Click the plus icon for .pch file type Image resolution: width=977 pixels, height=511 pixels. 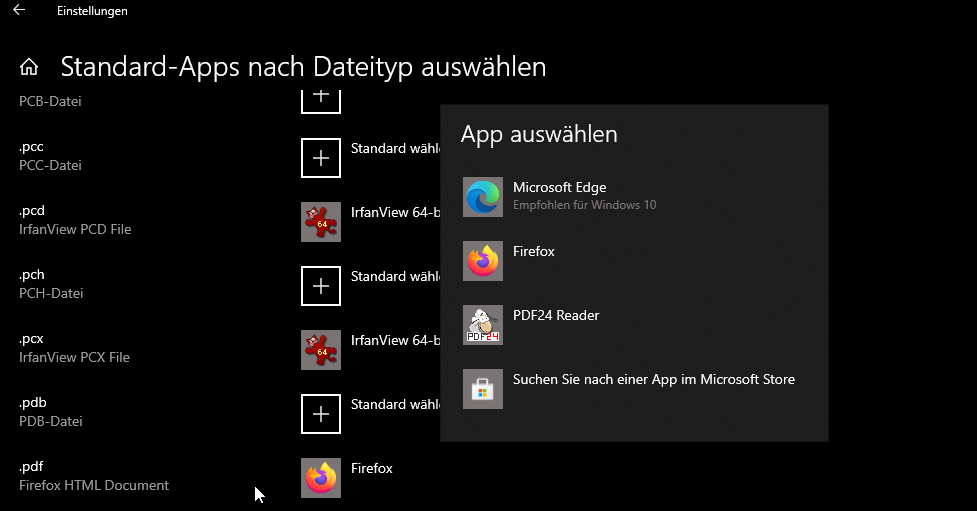[x=321, y=286]
